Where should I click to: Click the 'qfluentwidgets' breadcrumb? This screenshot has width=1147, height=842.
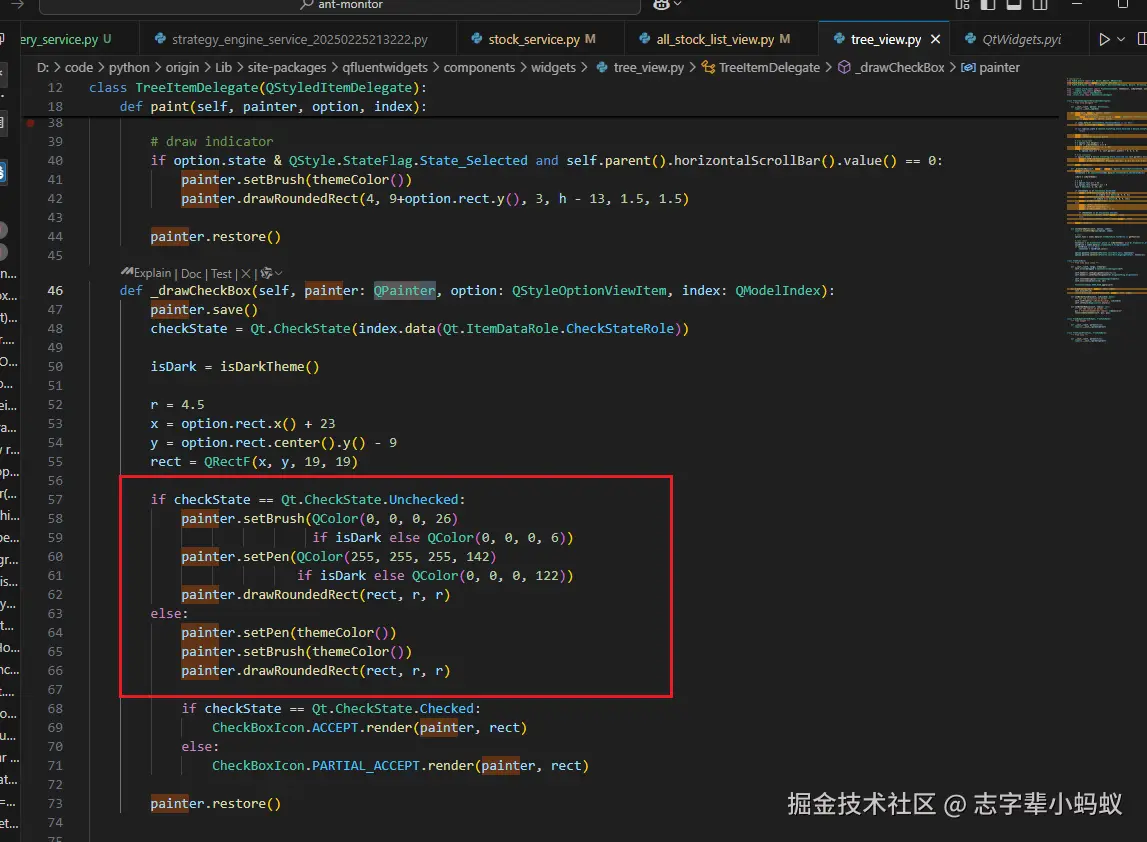(385, 67)
